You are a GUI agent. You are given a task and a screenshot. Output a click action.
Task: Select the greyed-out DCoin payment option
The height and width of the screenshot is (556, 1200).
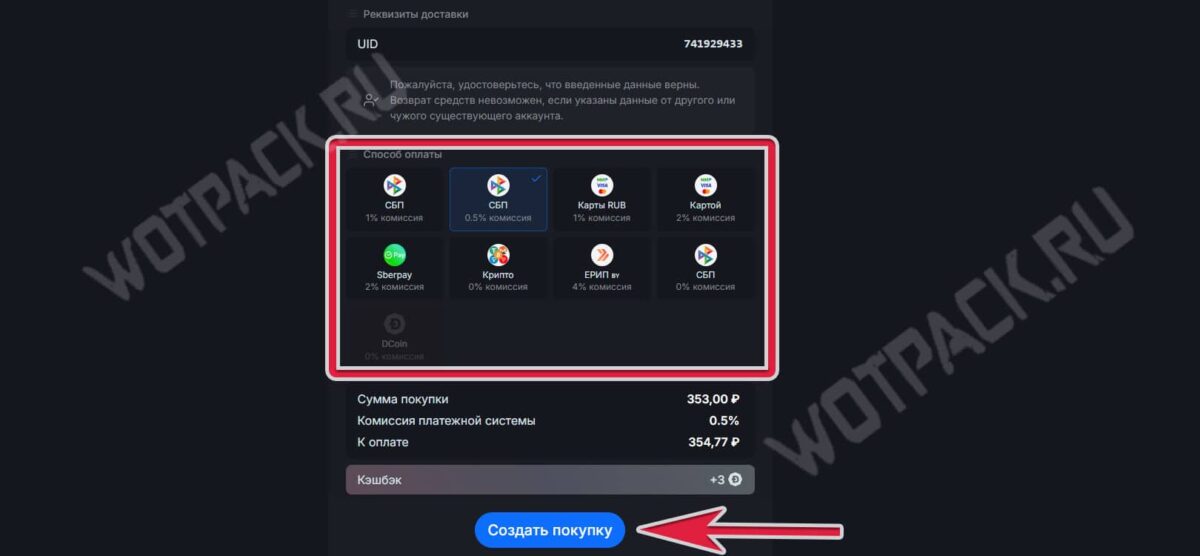click(394, 336)
